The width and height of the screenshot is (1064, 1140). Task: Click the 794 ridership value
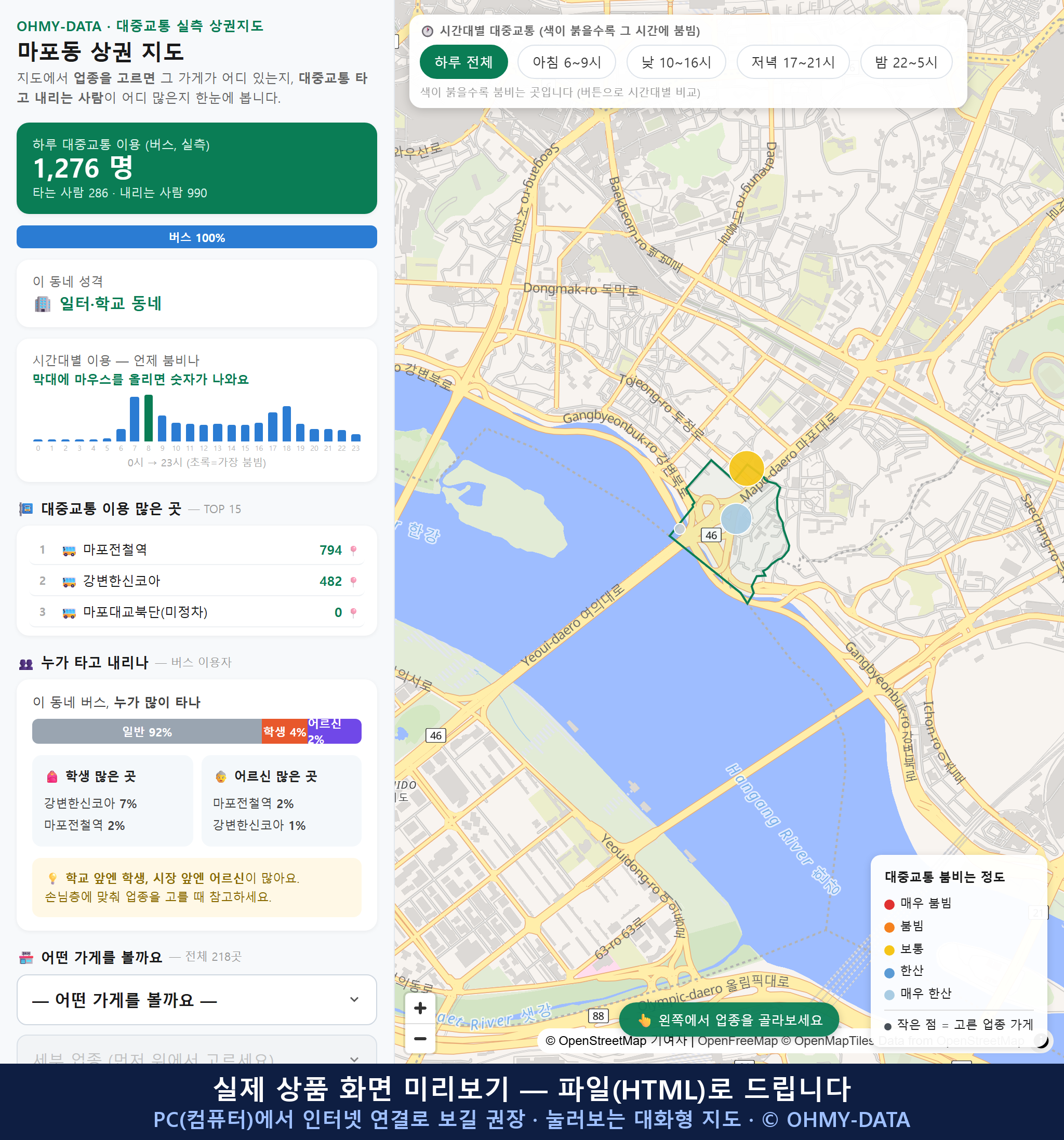point(330,550)
